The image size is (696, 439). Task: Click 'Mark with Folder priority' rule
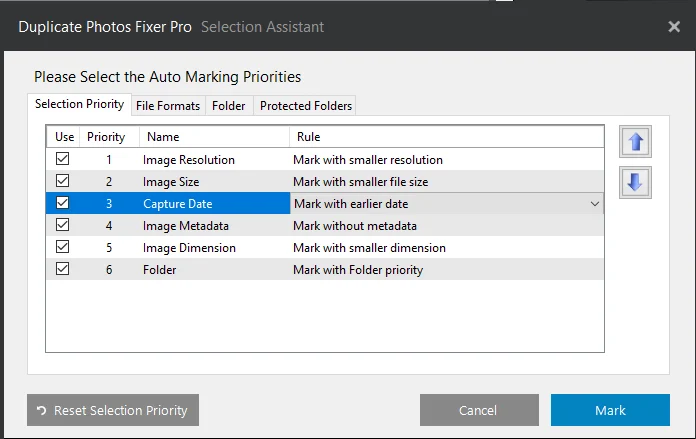pos(358,270)
